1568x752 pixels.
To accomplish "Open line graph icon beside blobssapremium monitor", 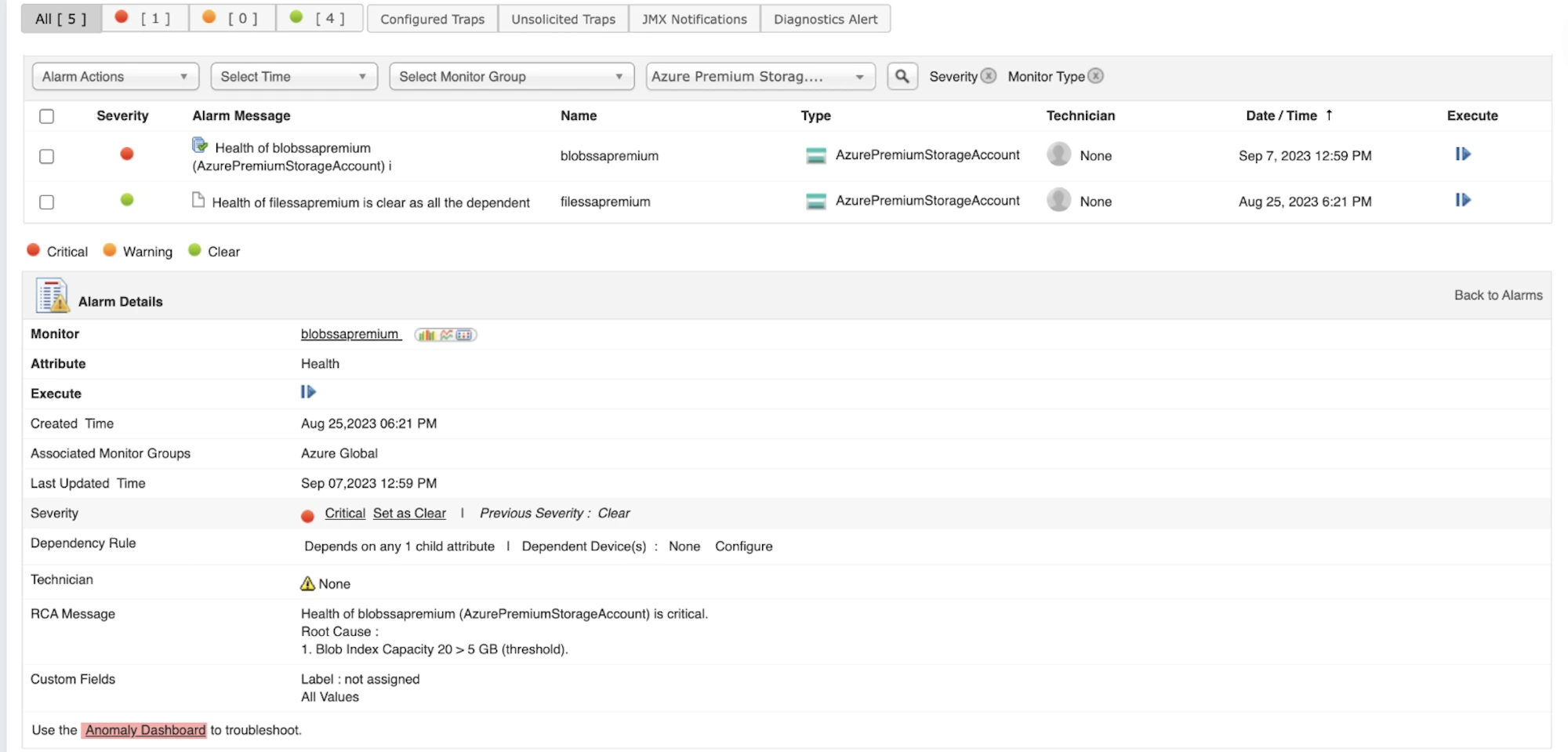I will pos(447,335).
